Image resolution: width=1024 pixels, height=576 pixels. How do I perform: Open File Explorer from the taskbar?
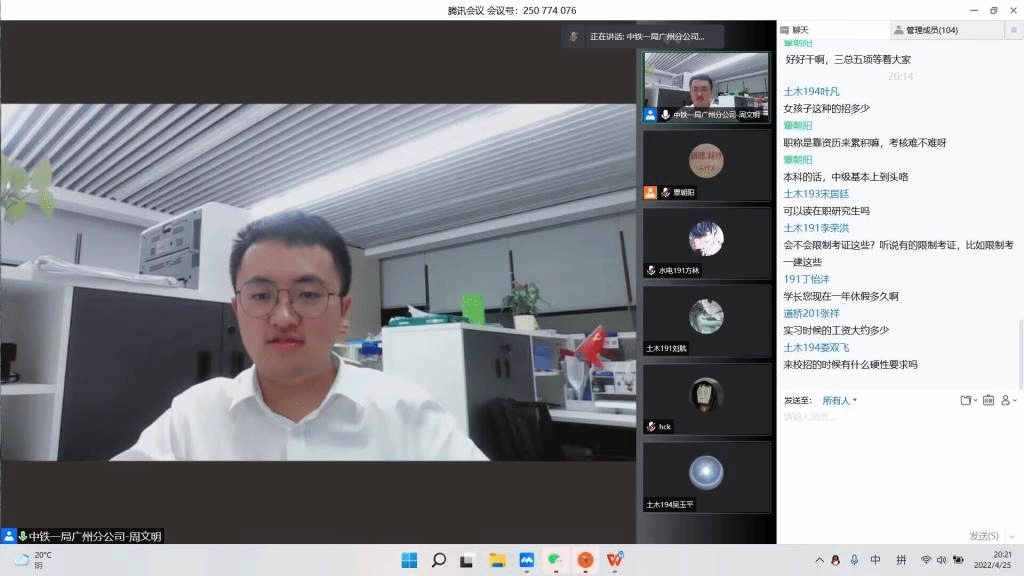point(497,560)
